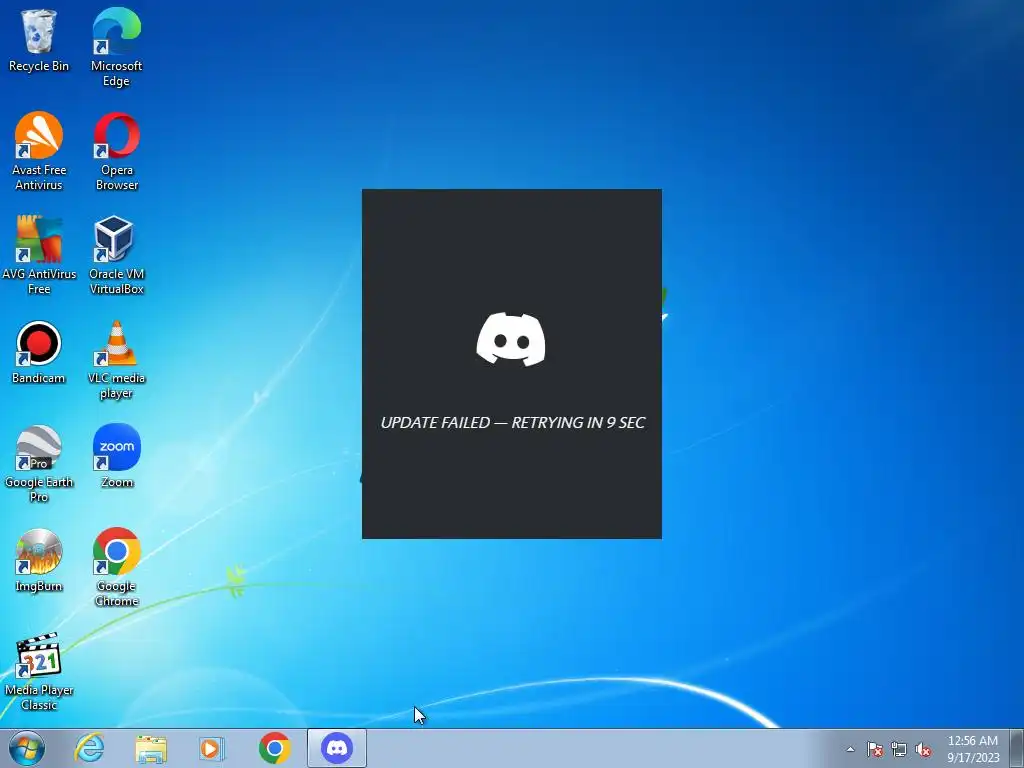Open the clock showing 12:56 AM
1024x768 pixels.
tap(973, 749)
